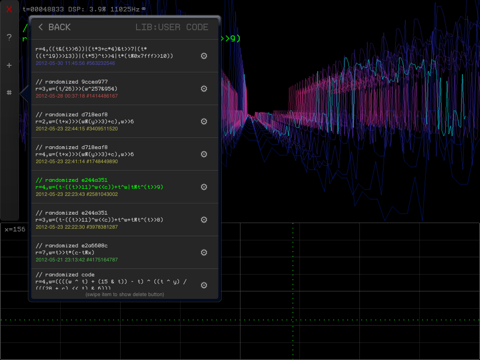Load formula beginning r=2,w=(t+x)

(85, 121)
